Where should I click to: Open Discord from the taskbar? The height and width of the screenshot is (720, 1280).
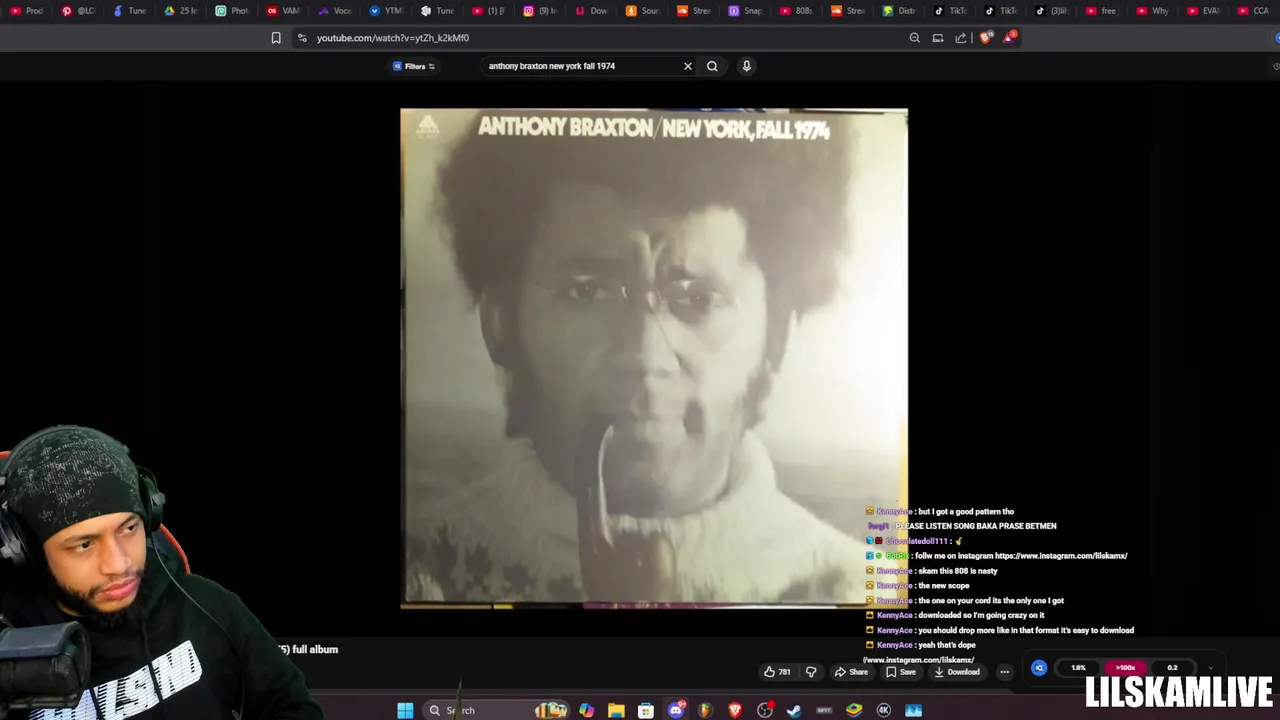point(676,710)
